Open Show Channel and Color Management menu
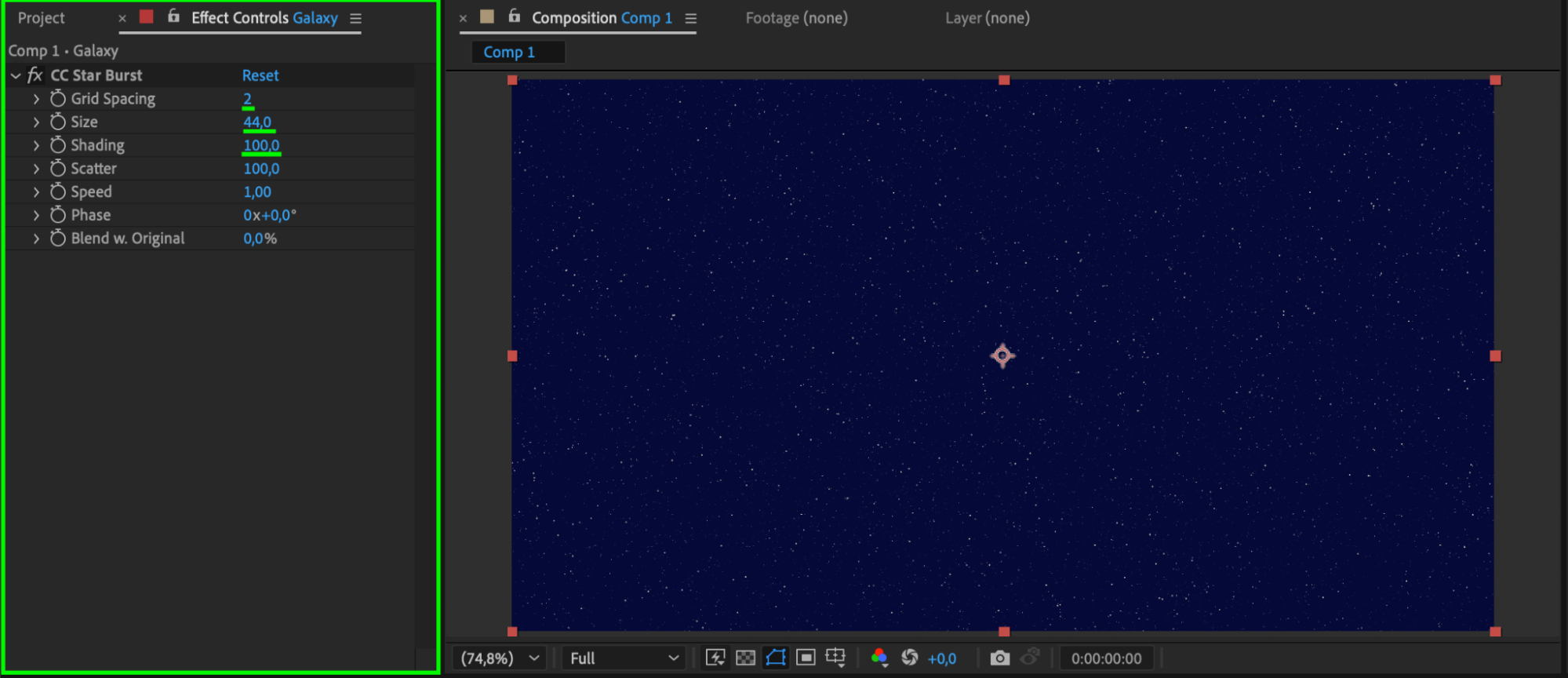This screenshot has width=1568, height=678. coord(879,658)
